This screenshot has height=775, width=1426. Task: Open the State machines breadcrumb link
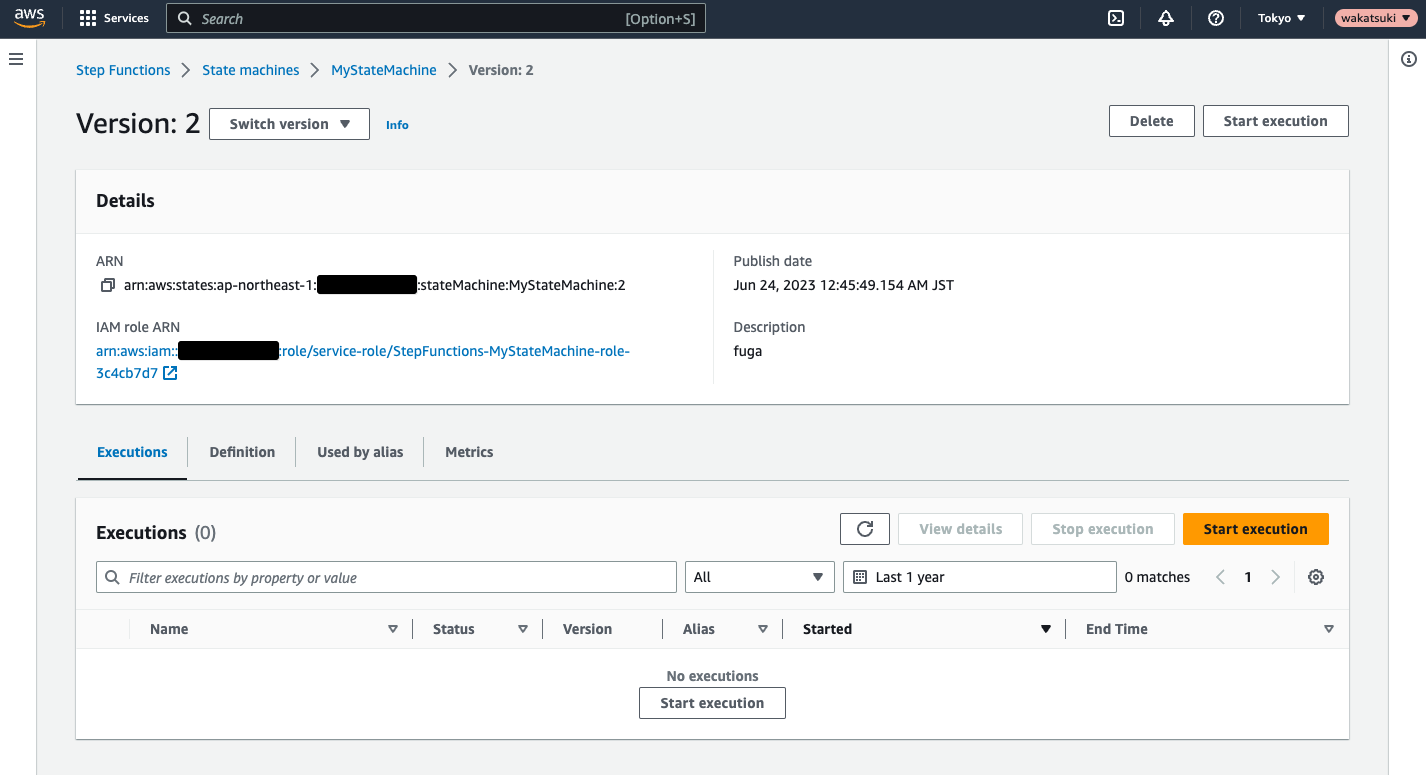pos(250,70)
